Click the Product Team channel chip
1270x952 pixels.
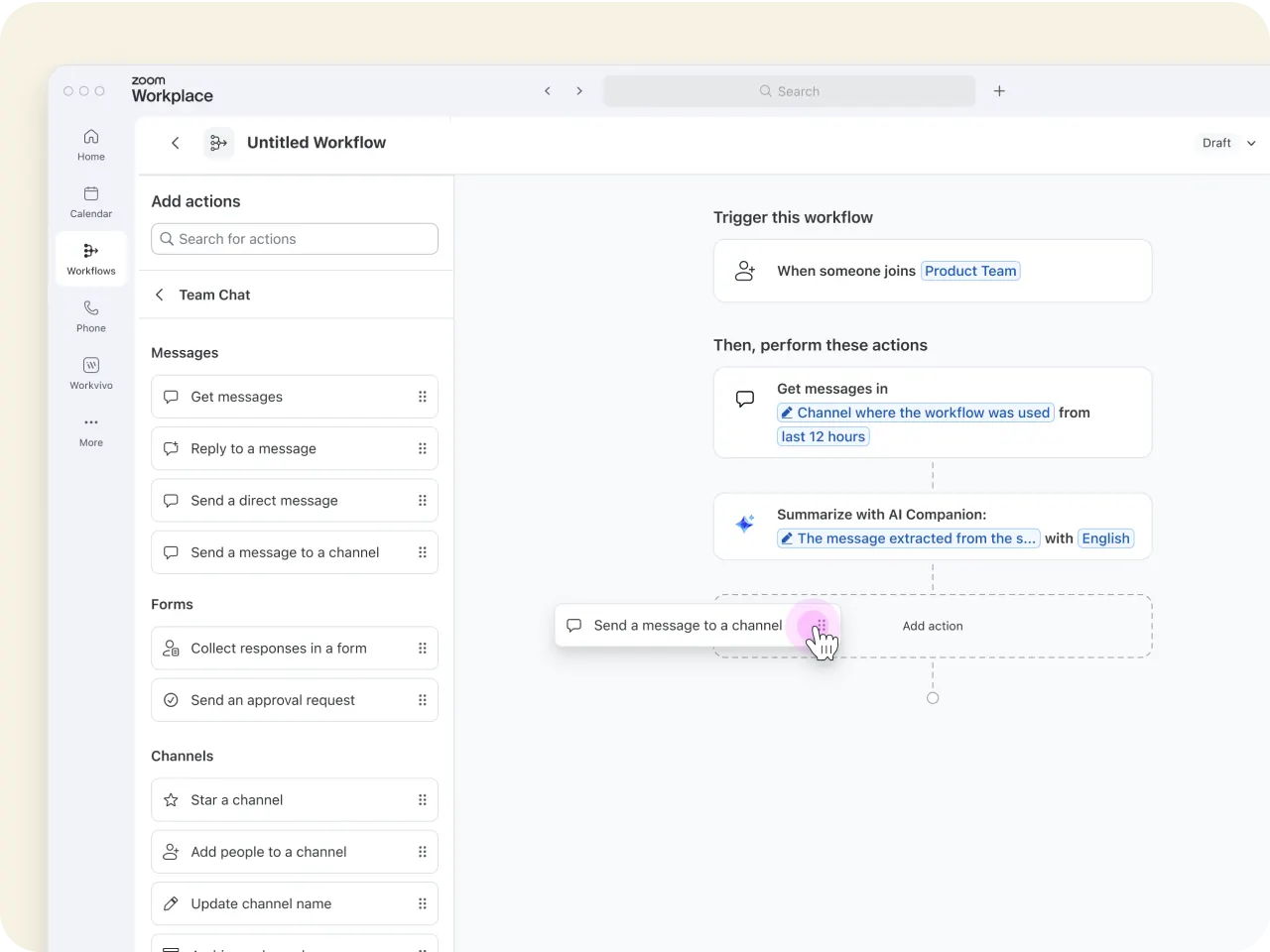(970, 271)
